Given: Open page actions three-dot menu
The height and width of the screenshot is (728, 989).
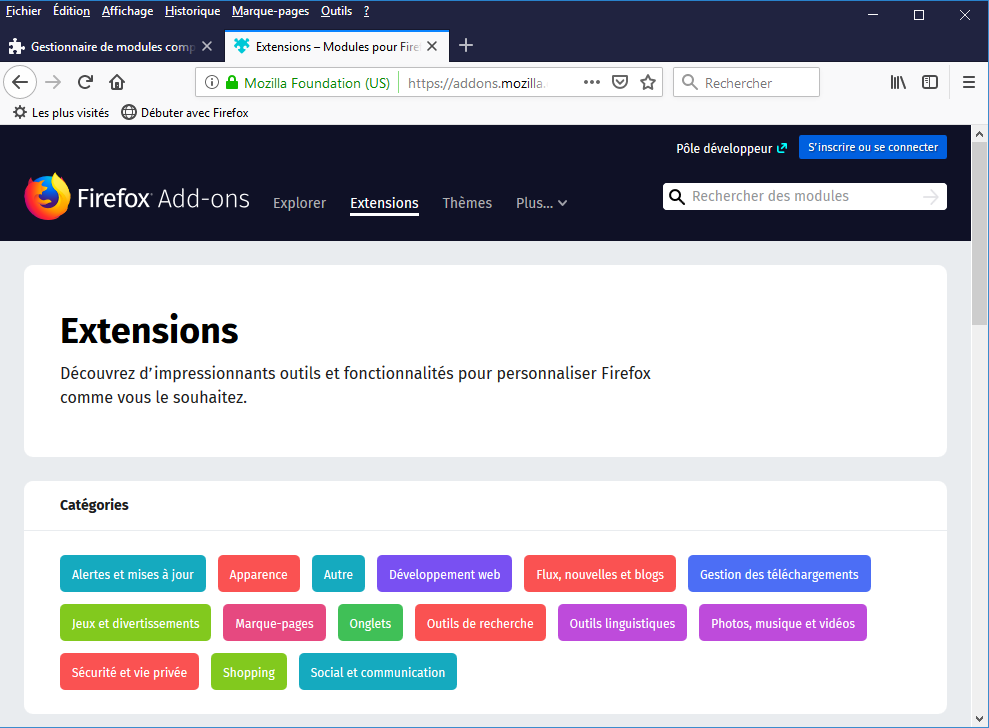Looking at the screenshot, I should click(x=592, y=82).
